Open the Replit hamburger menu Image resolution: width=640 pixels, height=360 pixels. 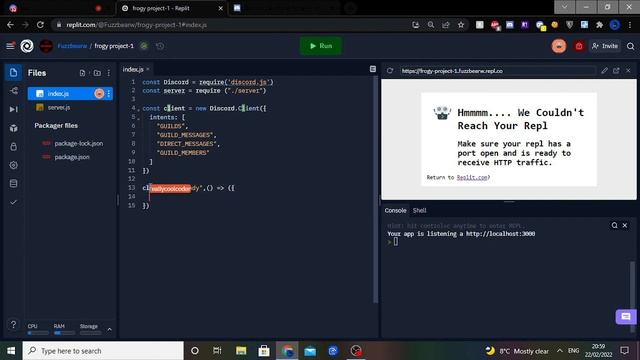pos(10,46)
